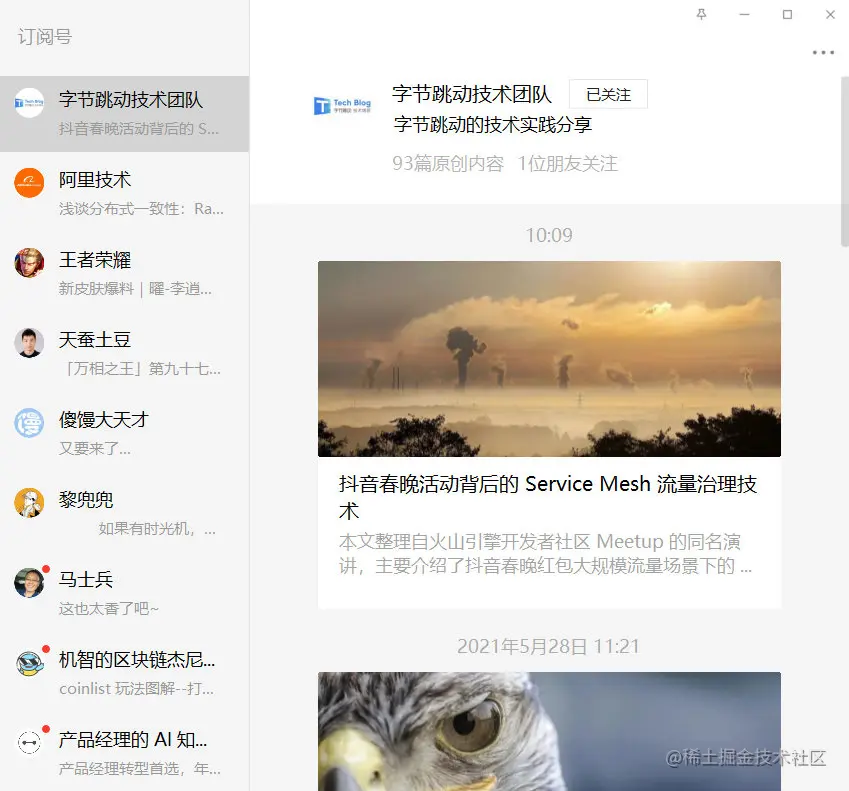Click preview text 浅谈分布式一致性: Ra...
849x791 pixels.
[141, 208]
